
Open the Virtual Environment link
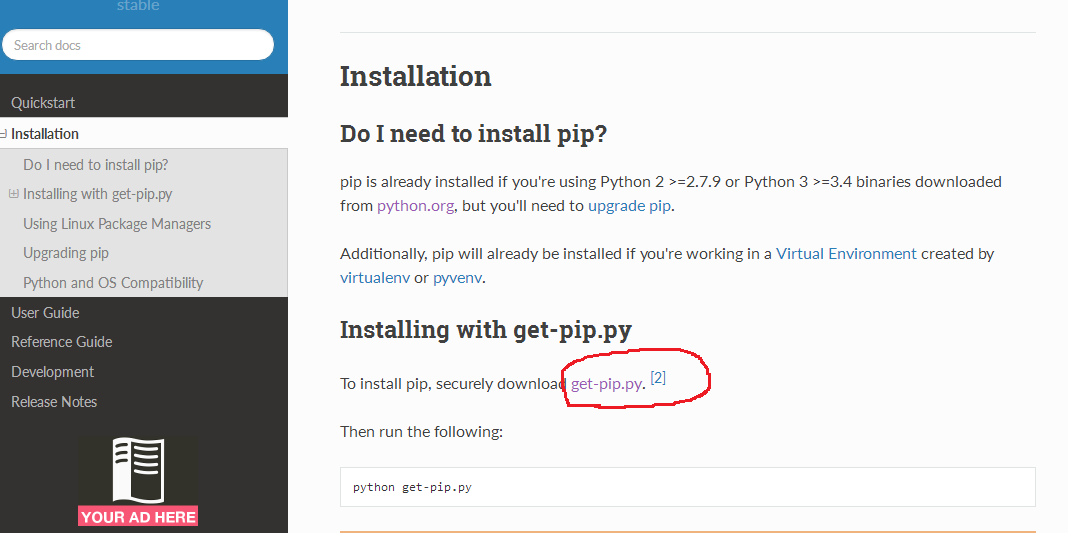[x=846, y=254]
